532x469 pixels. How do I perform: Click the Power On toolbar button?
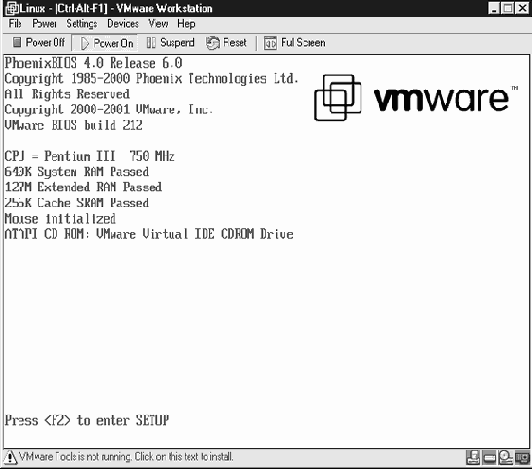pos(106,43)
